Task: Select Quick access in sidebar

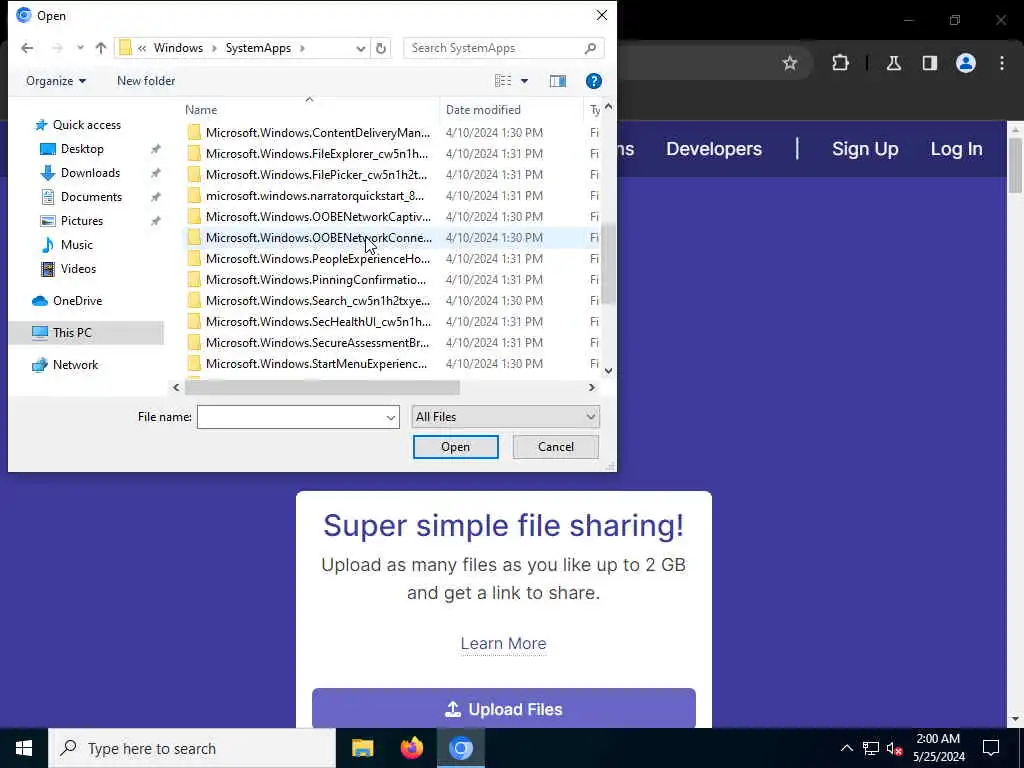Action: [86, 125]
